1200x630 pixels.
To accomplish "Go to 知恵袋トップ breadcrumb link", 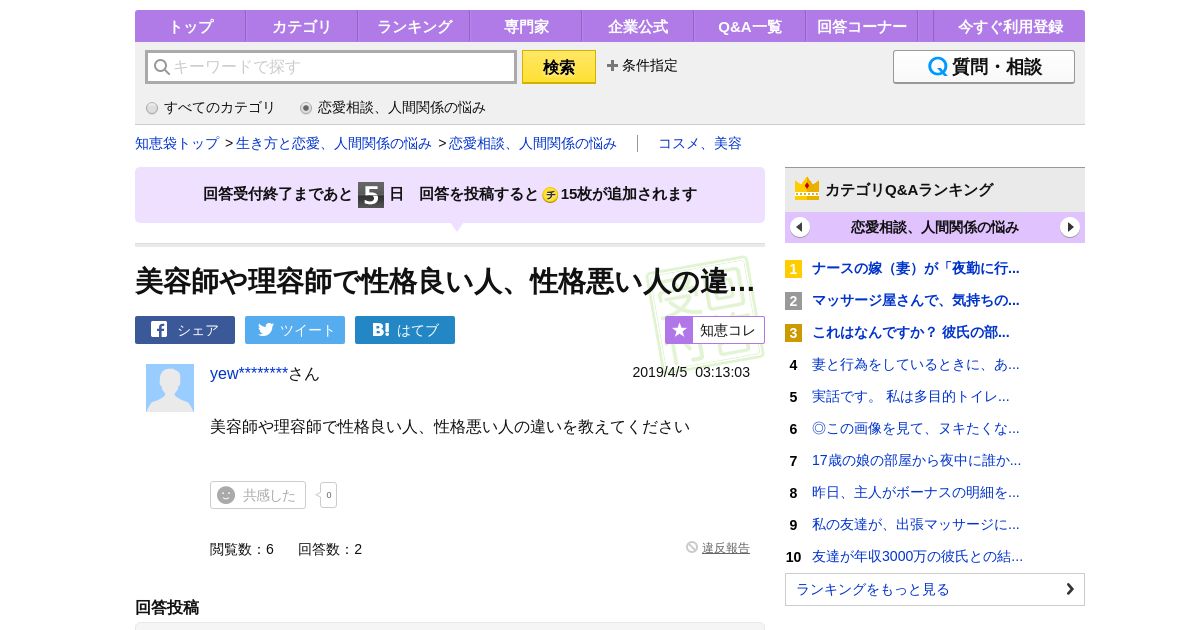I will tap(177, 143).
